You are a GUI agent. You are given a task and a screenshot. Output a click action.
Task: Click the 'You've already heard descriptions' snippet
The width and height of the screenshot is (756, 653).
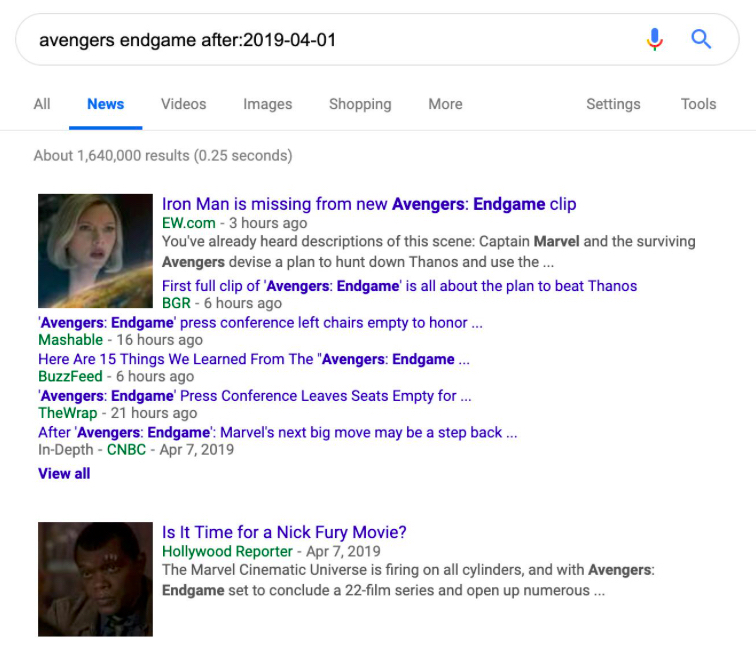click(x=428, y=252)
